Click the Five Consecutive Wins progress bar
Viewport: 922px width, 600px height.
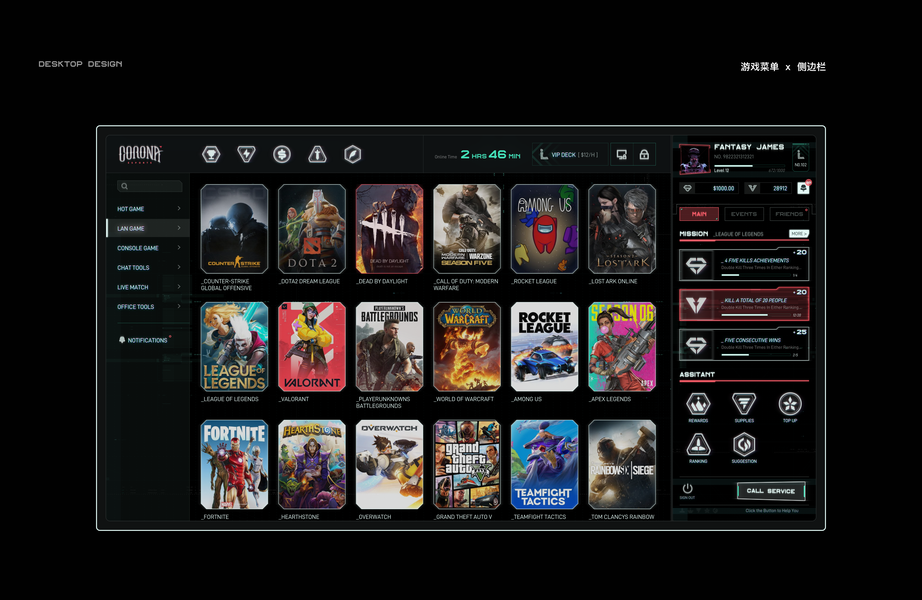click(x=756, y=355)
